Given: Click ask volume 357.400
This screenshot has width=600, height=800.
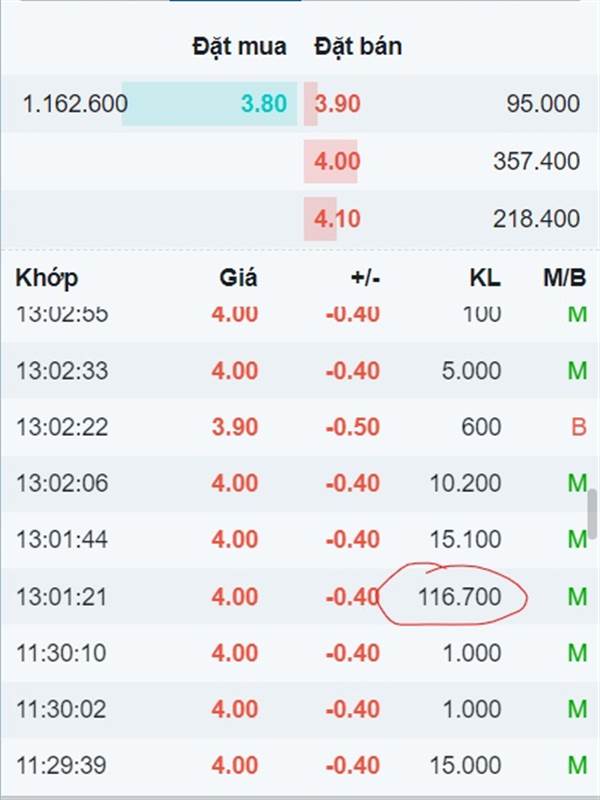Looking at the screenshot, I should pos(536,161).
